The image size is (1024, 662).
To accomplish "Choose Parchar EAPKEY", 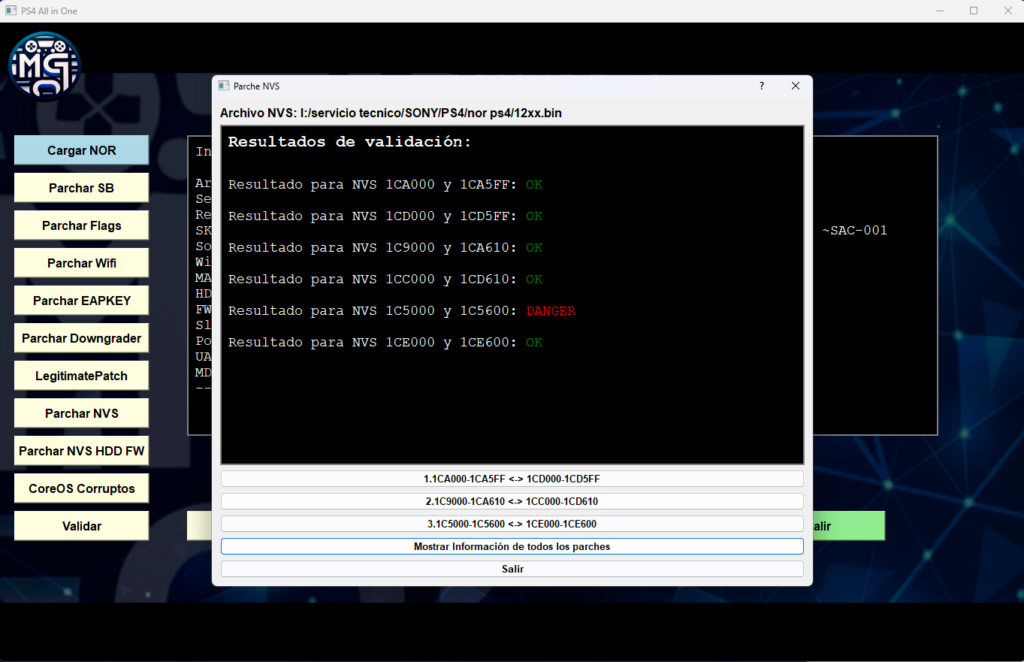I will click(81, 301).
